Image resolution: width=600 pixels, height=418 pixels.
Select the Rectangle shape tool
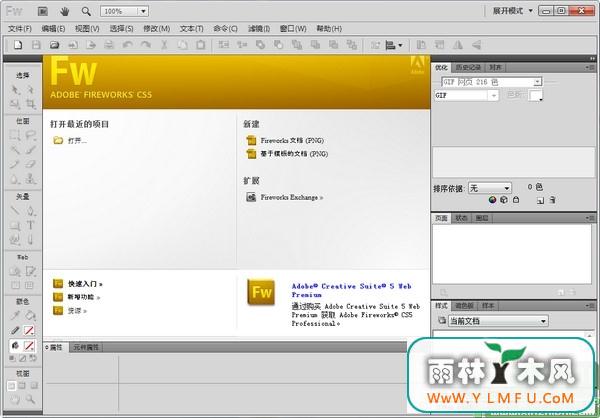click(x=15, y=225)
